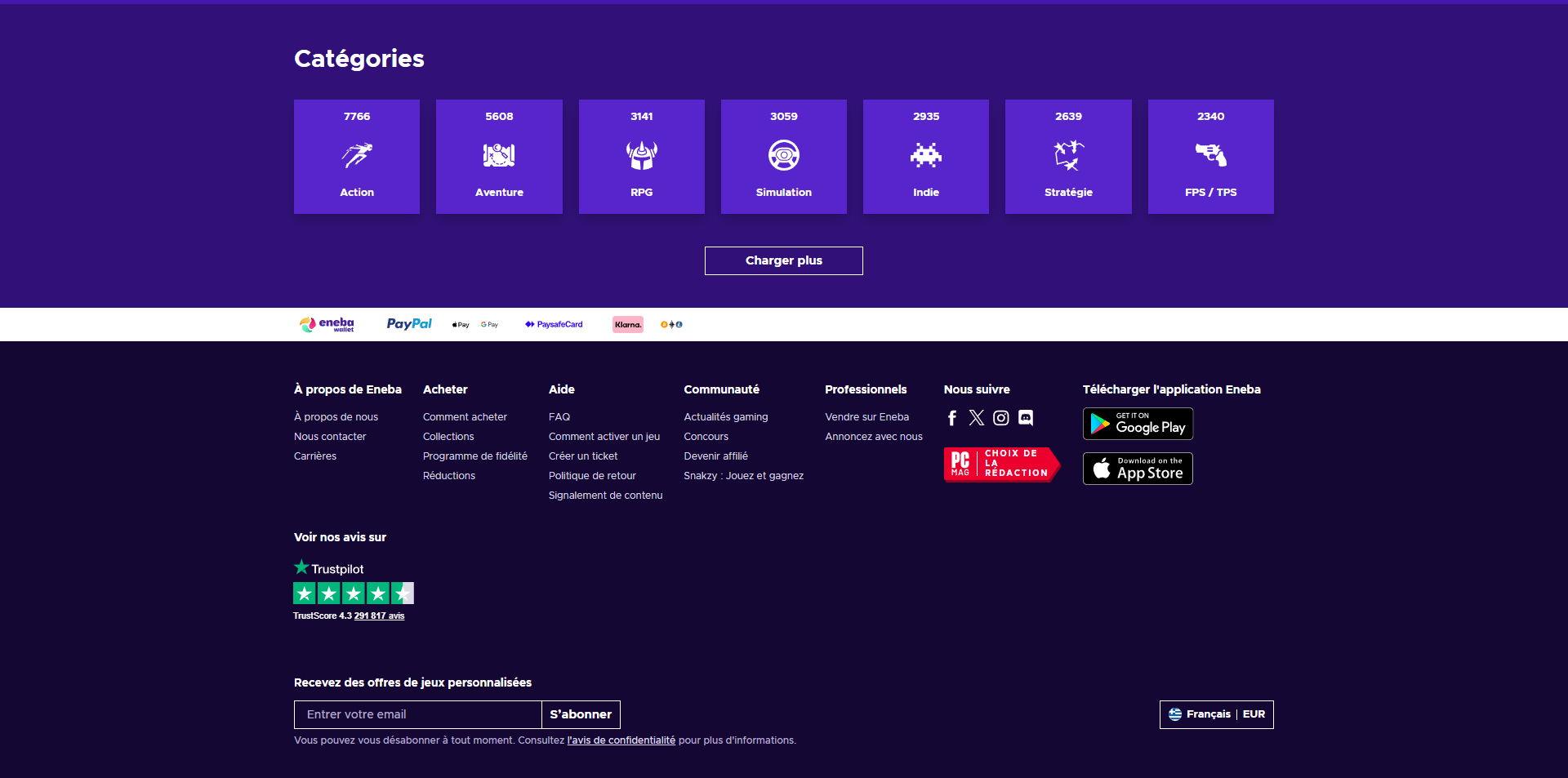Image resolution: width=1568 pixels, height=778 pixels.
Task: Open the App Store download badge
Action: (x=1138, y=469)
